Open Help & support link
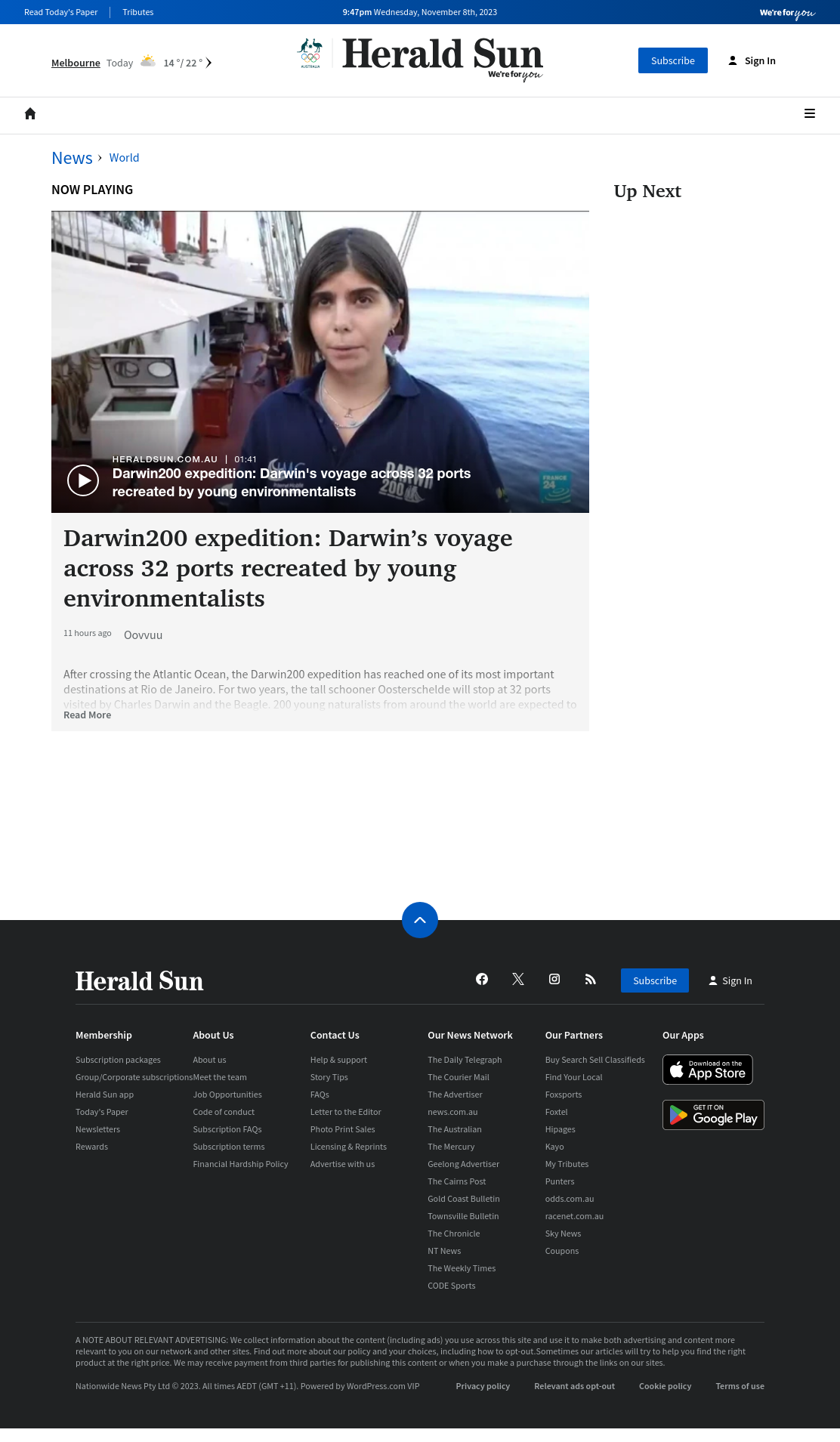 pyautogui.click(x=338, y=1060)
